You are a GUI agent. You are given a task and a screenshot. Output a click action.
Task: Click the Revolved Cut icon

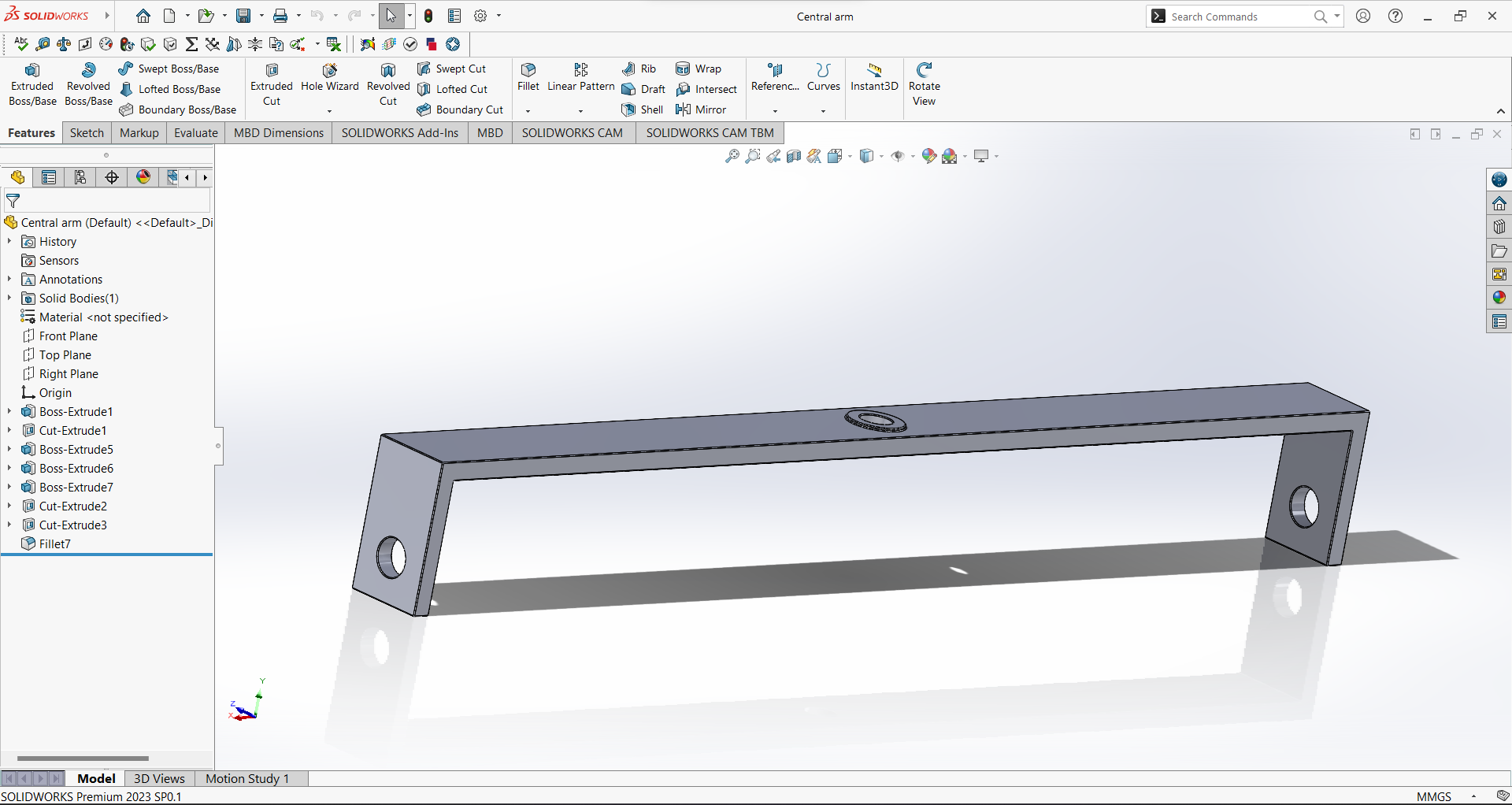tap(388, 83)
